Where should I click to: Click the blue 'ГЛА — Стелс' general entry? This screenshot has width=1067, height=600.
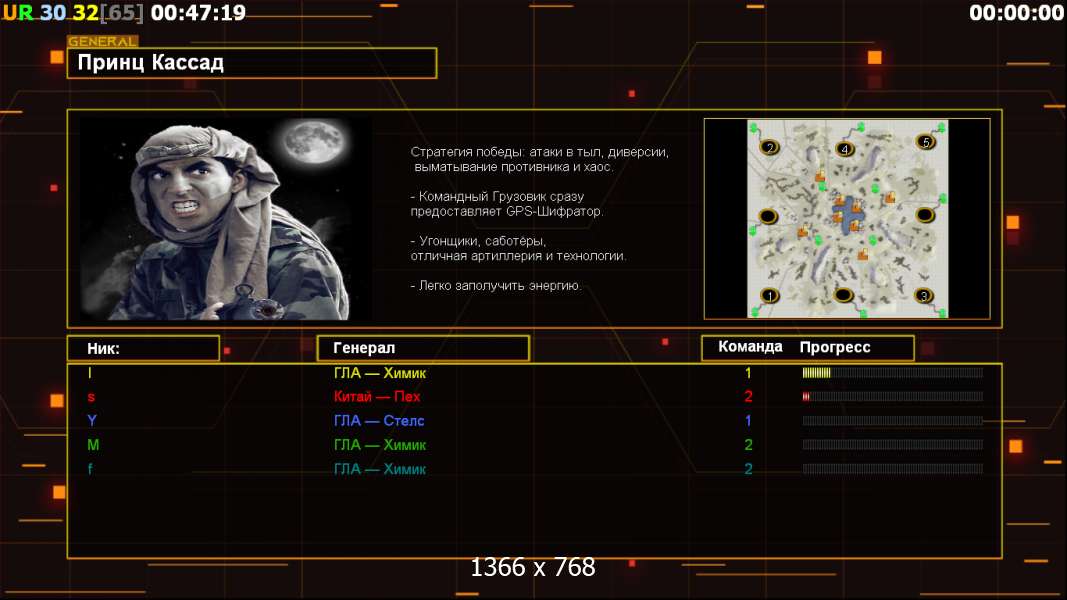point(379,421)
